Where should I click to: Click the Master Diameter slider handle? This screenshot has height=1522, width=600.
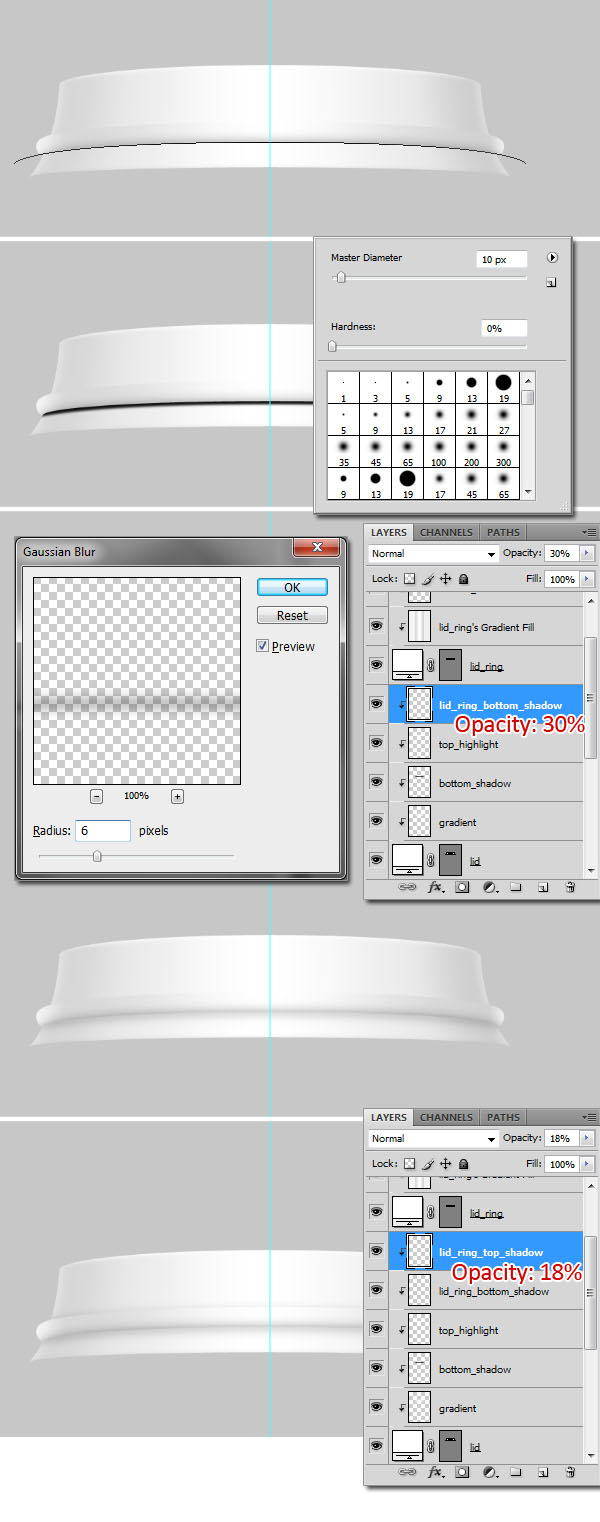coord(341,278)
